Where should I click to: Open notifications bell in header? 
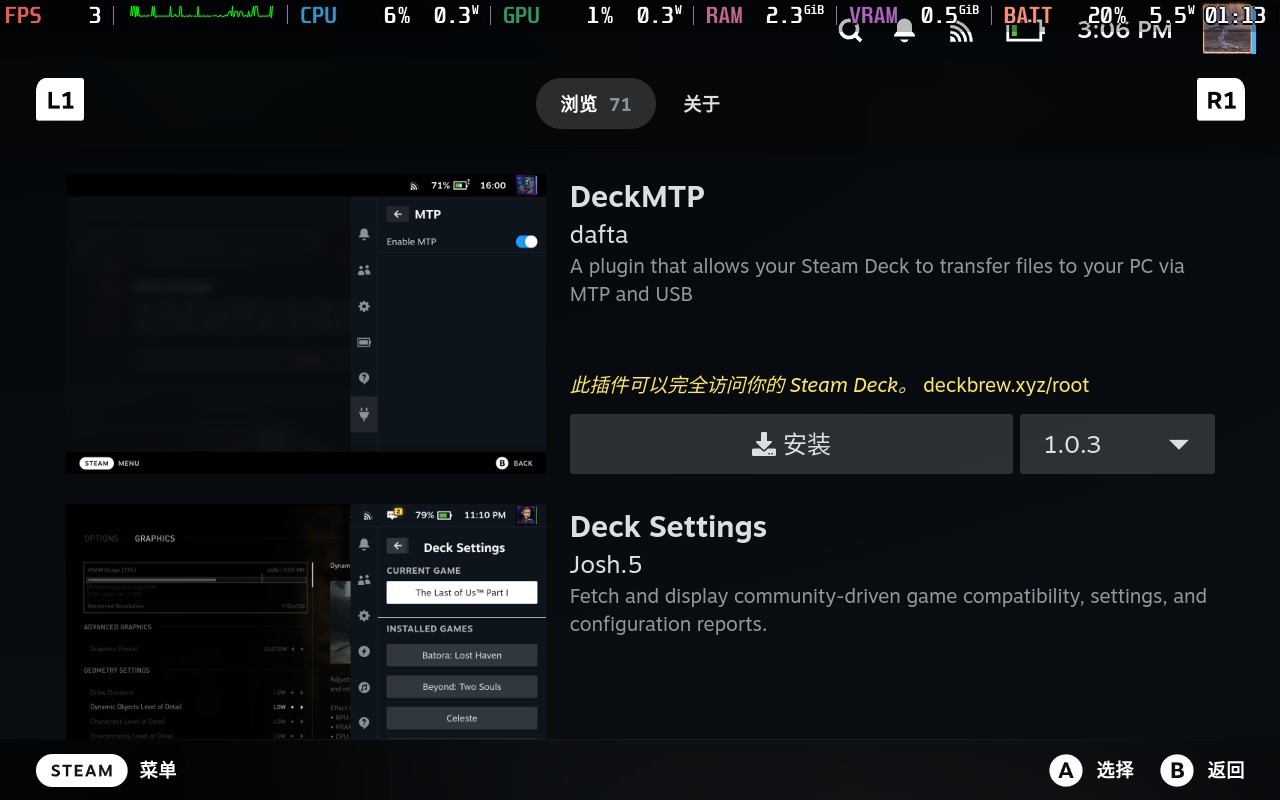coord(905,31)
